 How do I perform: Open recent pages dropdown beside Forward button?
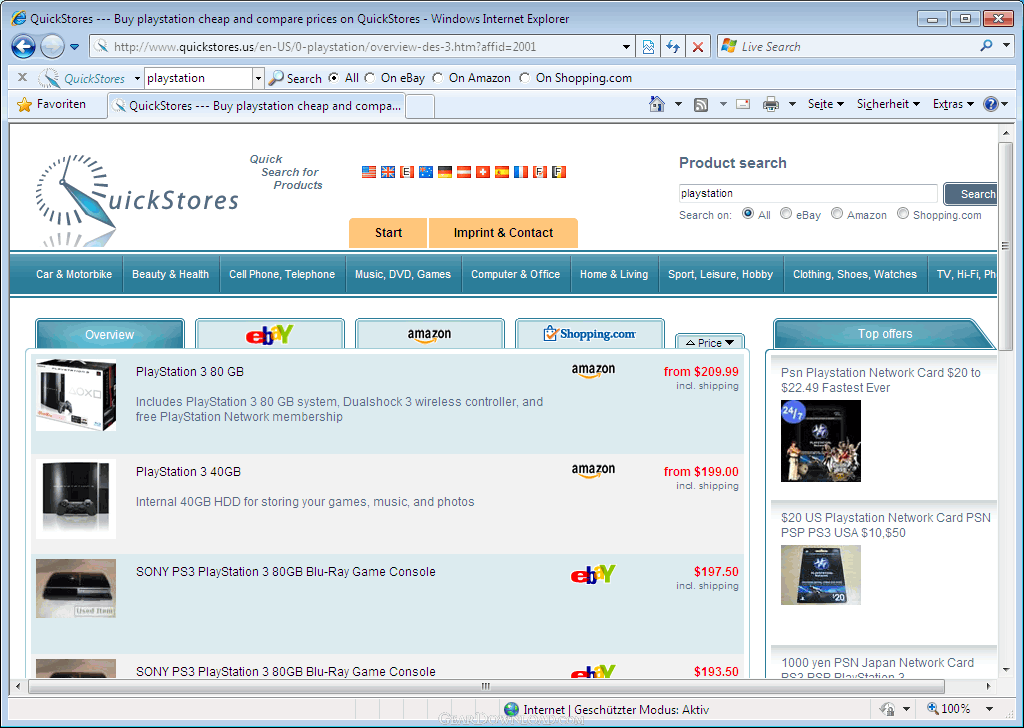(x=74, y=47)
